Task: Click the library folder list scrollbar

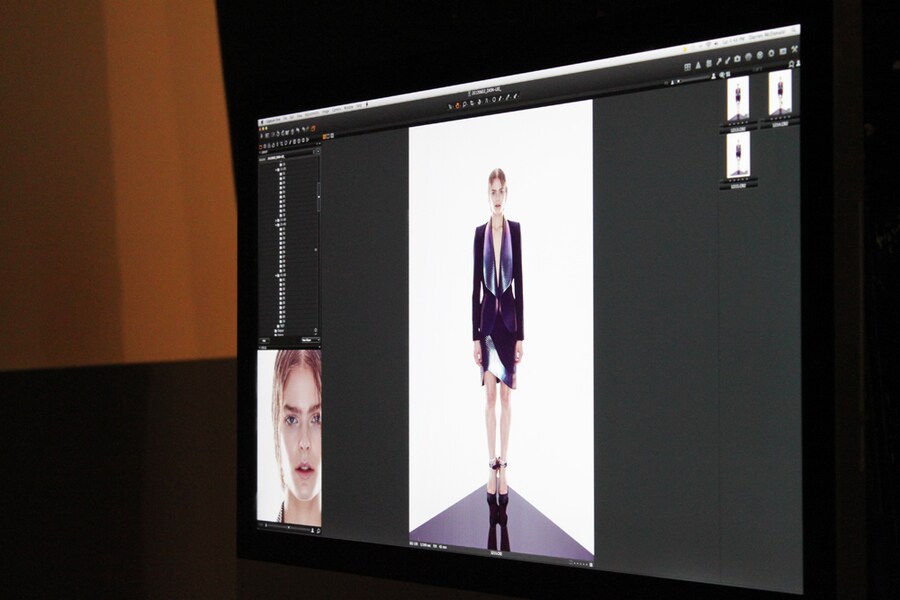Action: click(319, 195)
